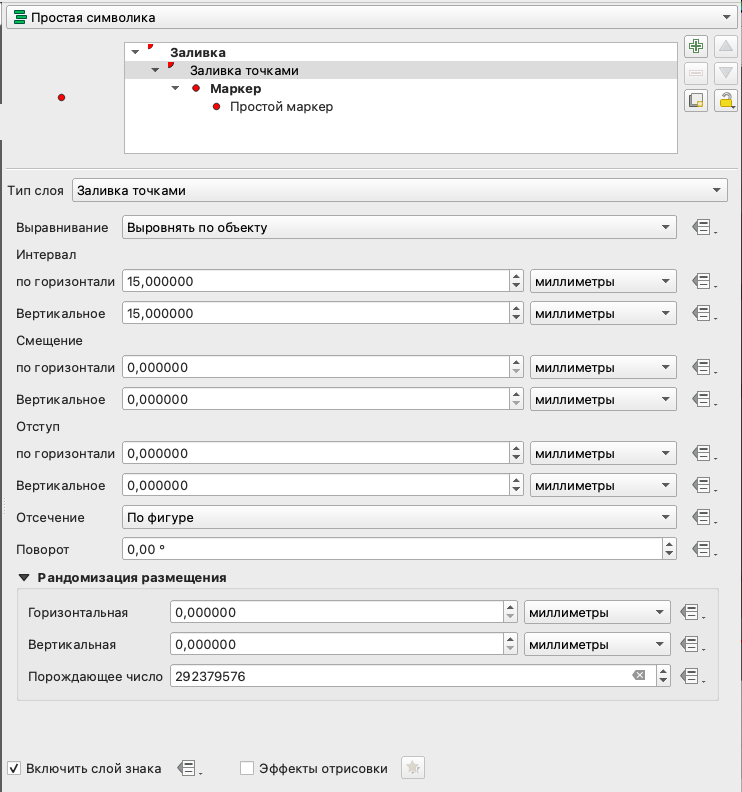Open data-defined override for Порождающее число
The width and height of the screenshot is (742, 792).
(x=690, y=676)
